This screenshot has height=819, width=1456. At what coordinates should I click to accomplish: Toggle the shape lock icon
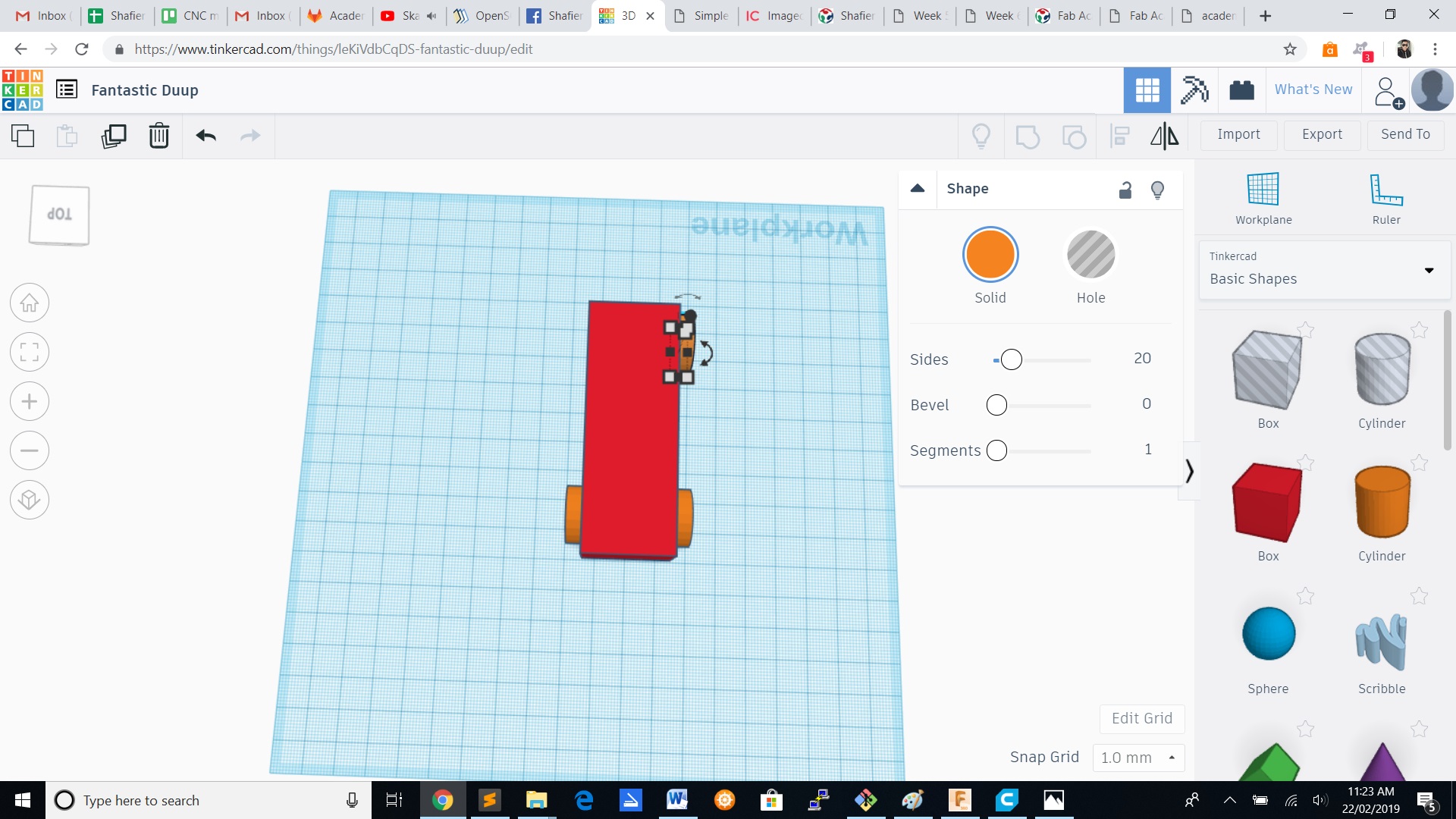coord(1125,190)
